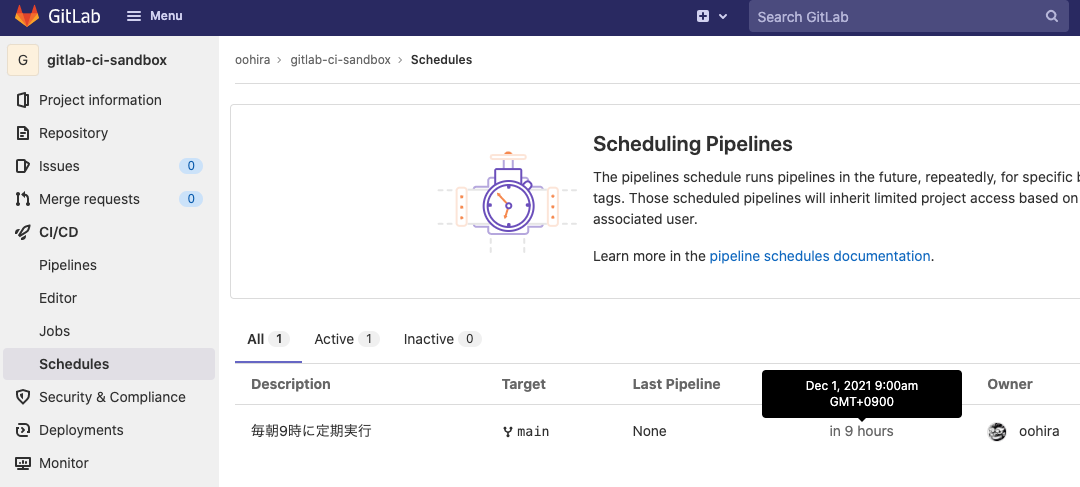The height and width of the screenshot is (487, 1080).
Task: Click the Merge requests icon
Action: [23, 199]
